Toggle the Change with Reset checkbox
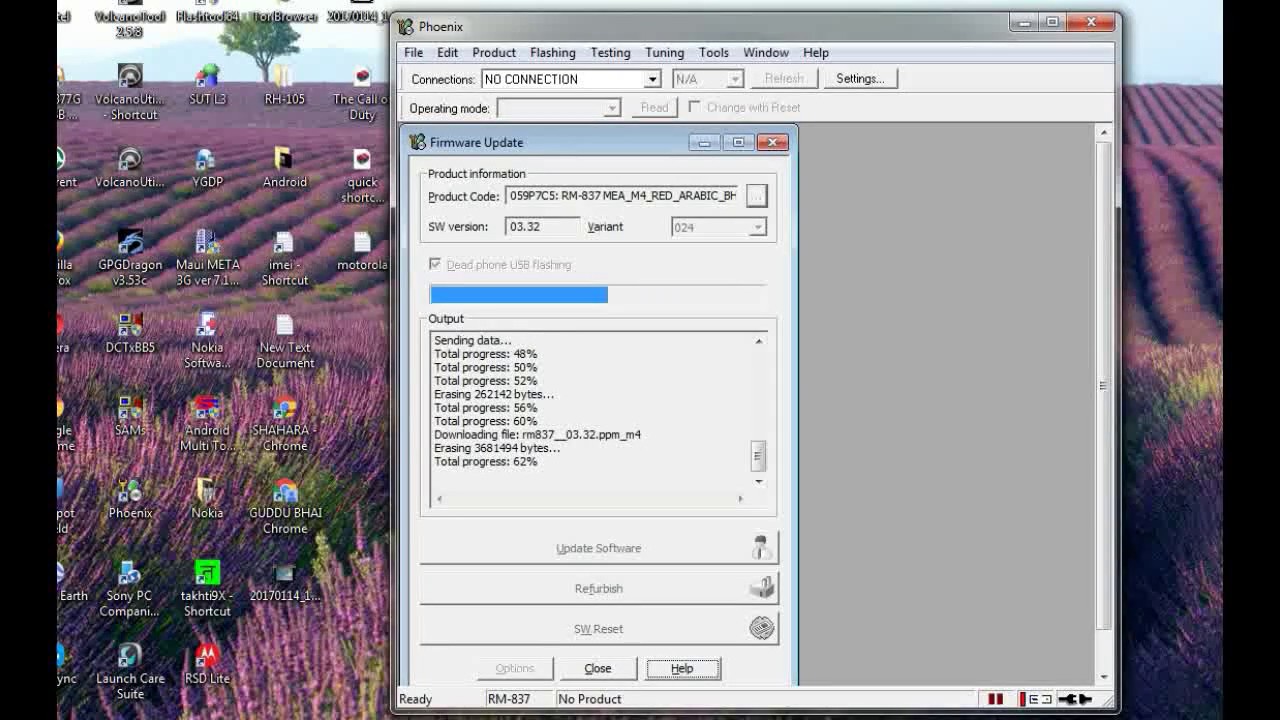 (694, 107)
